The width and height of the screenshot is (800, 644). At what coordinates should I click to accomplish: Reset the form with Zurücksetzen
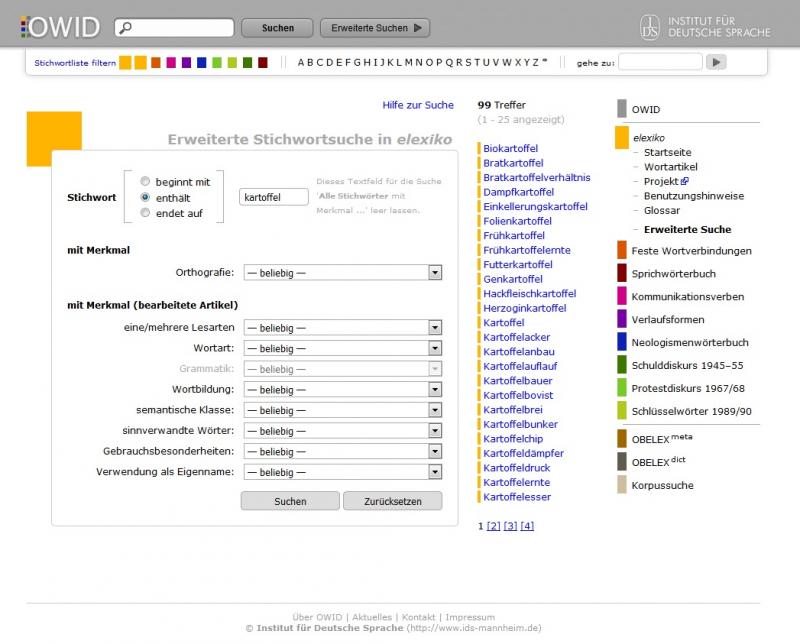(393, 501)
